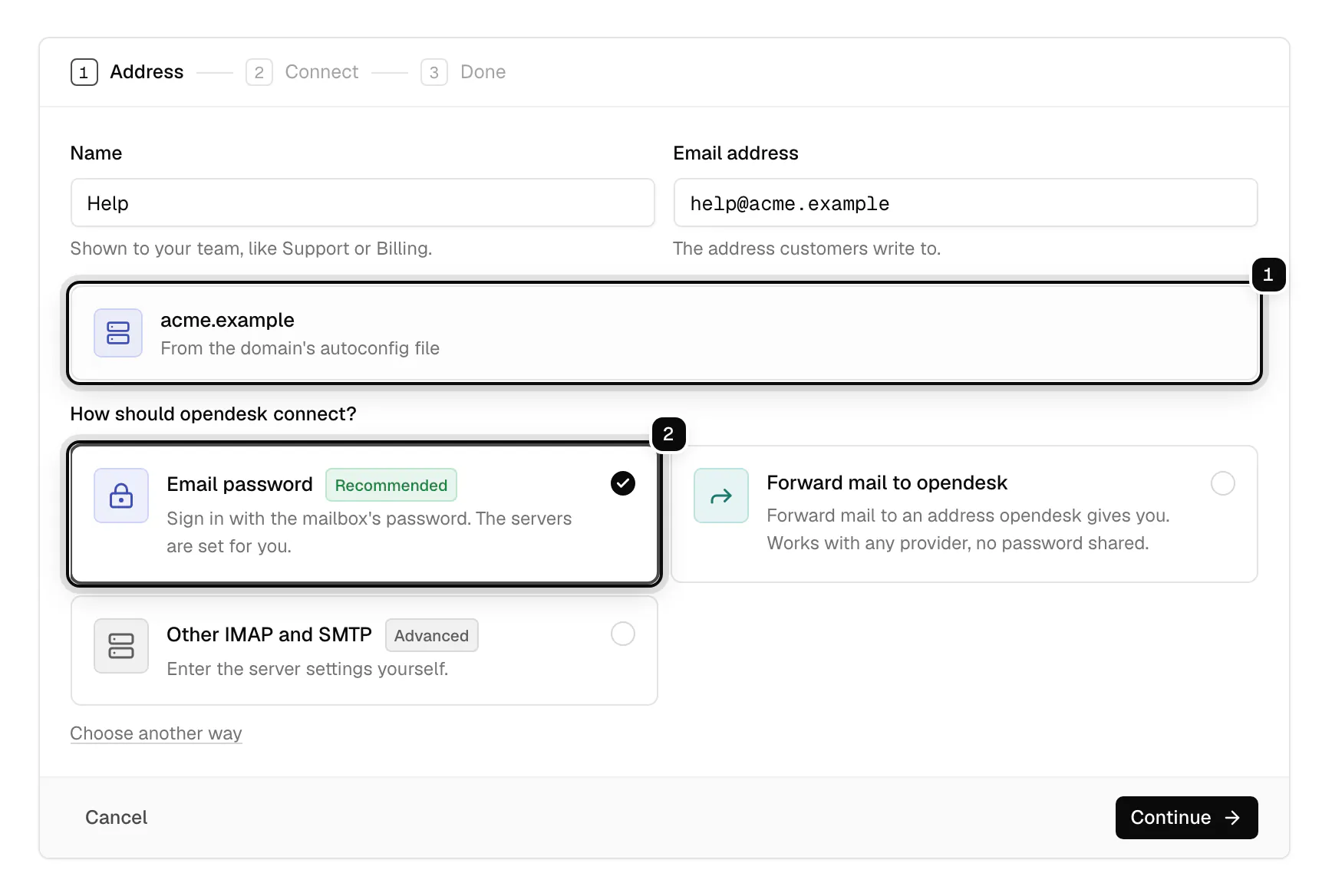Screen dimensions: 1332x896
Task: Click the Cancel button
Action: coord(117,818)
